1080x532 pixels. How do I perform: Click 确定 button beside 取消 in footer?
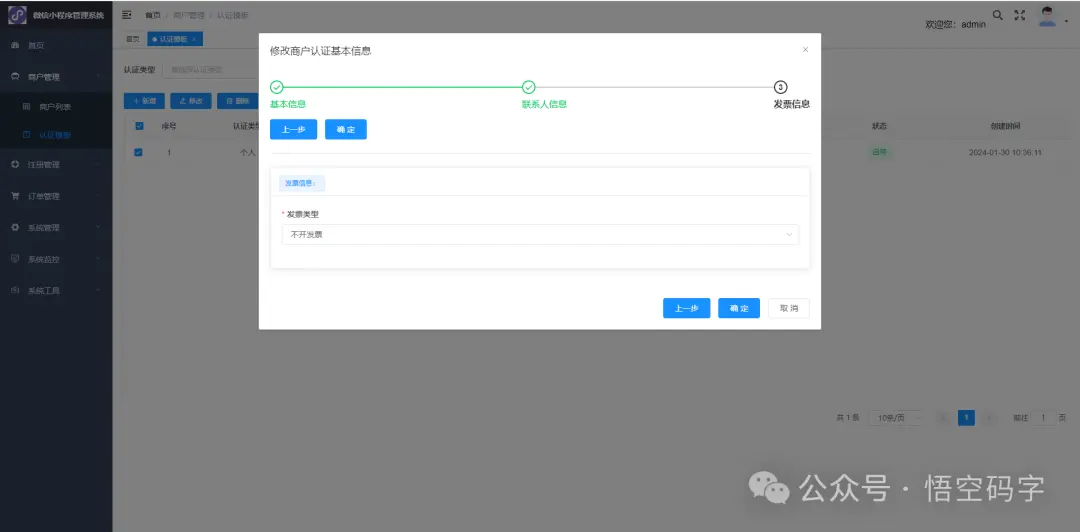(739, 308)
